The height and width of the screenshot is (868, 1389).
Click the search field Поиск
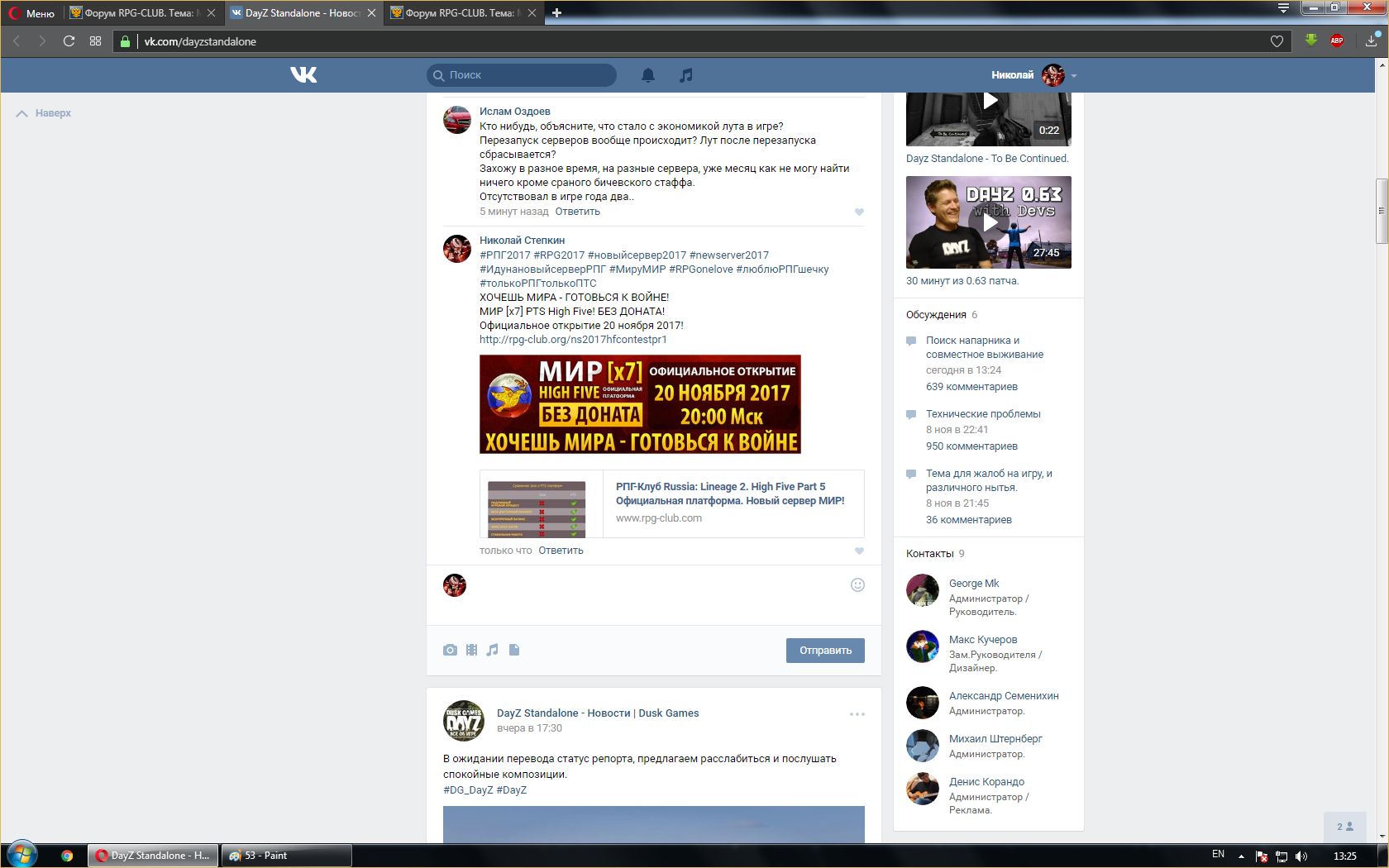[522, 74]
